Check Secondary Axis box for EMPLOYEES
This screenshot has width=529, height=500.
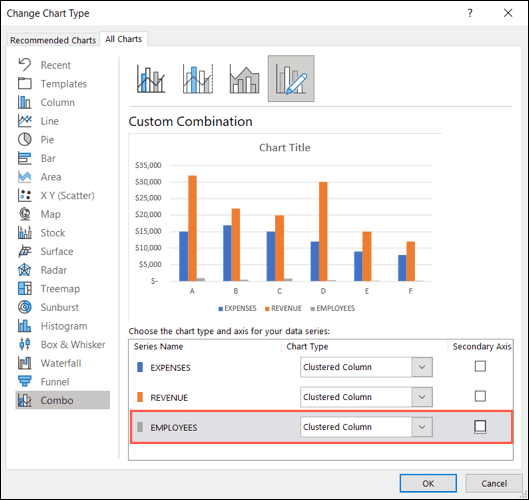click(480, 426)
